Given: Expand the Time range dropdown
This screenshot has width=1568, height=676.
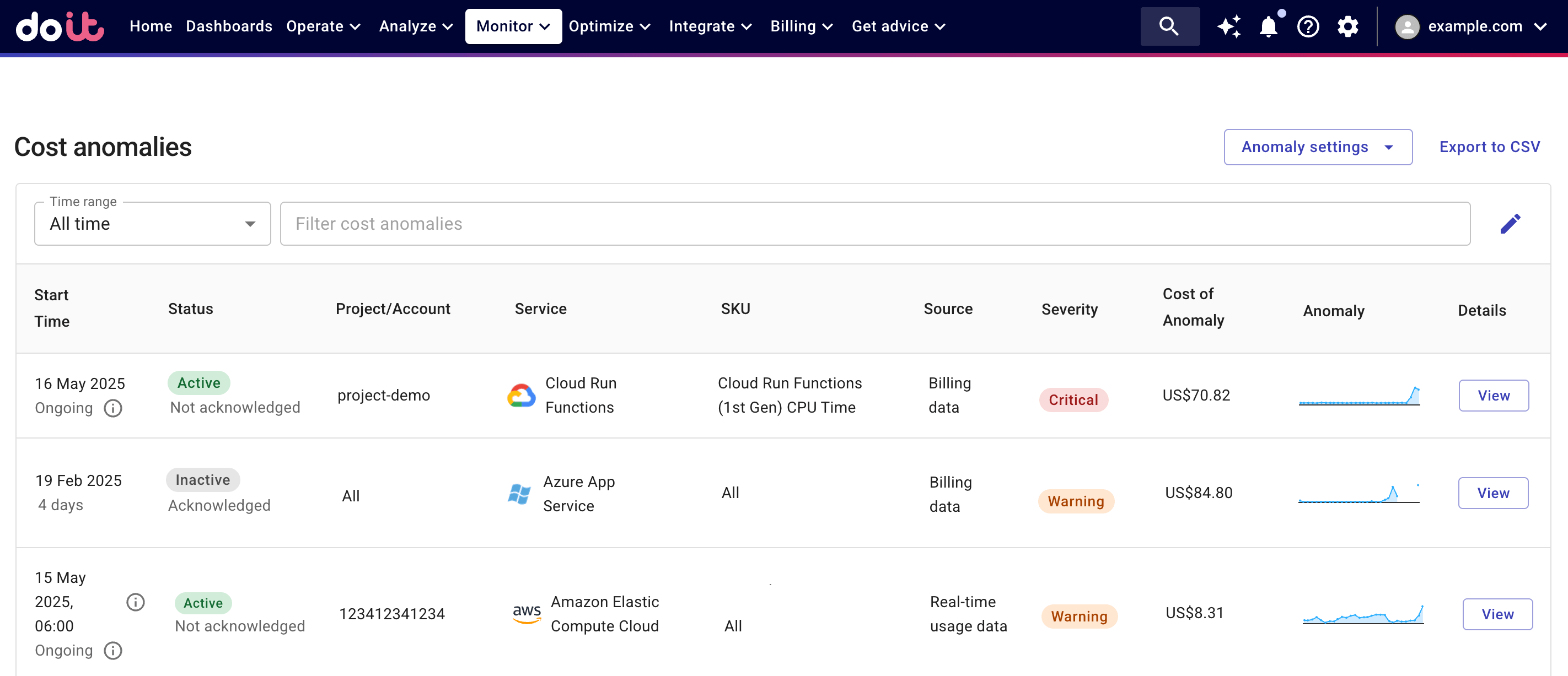Looking at the screenshot, I should [x=152, y=224].
